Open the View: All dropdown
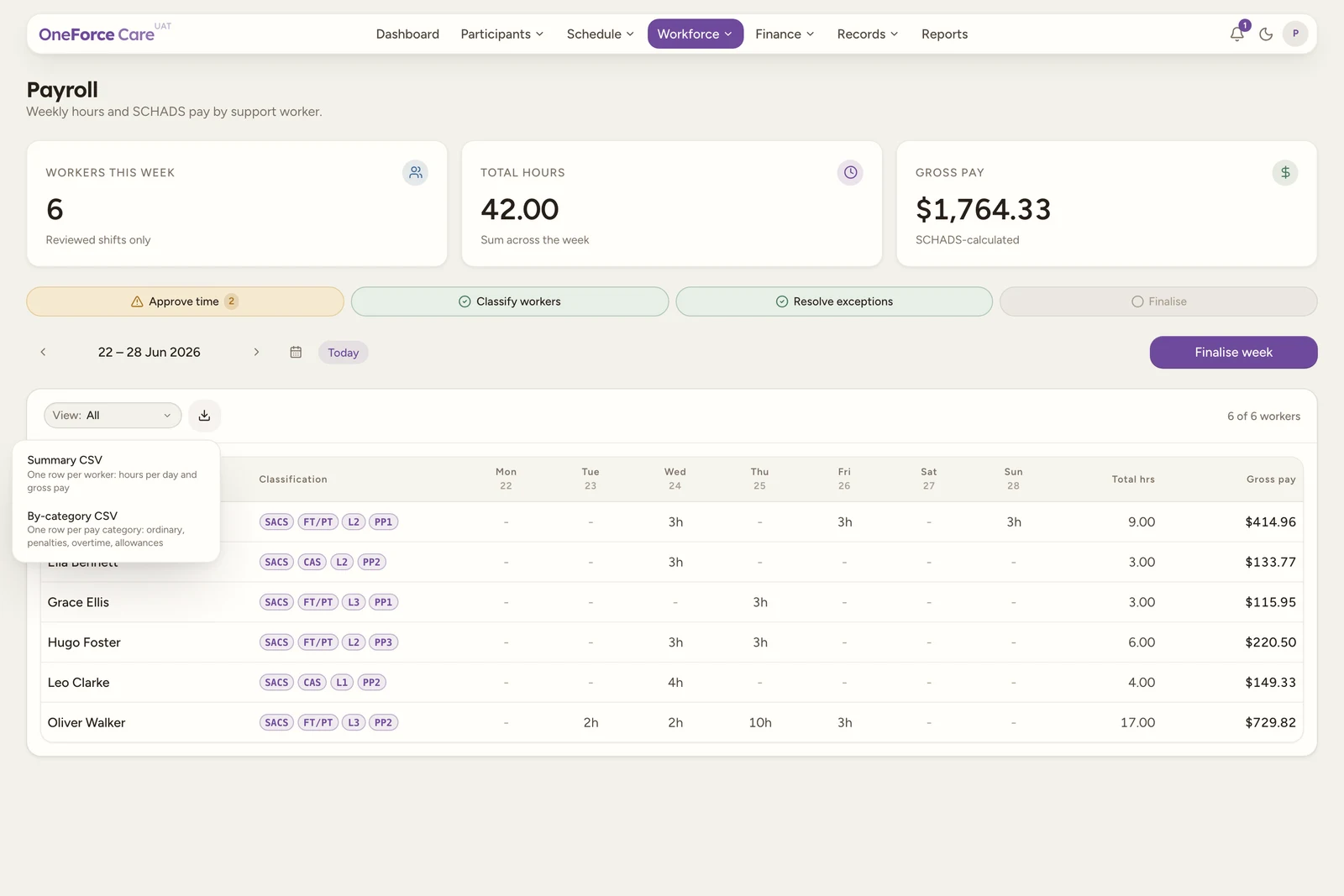Image resolution: width=1344 pixels, height=896 pixels. pos(113,415)
